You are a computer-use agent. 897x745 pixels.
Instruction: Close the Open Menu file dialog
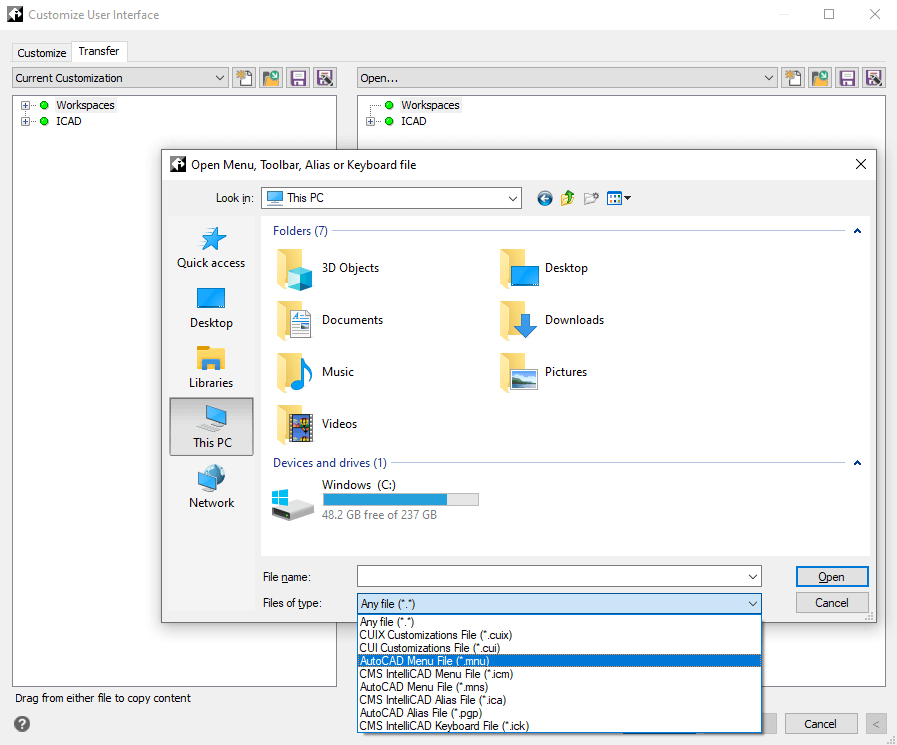[860, 165]
